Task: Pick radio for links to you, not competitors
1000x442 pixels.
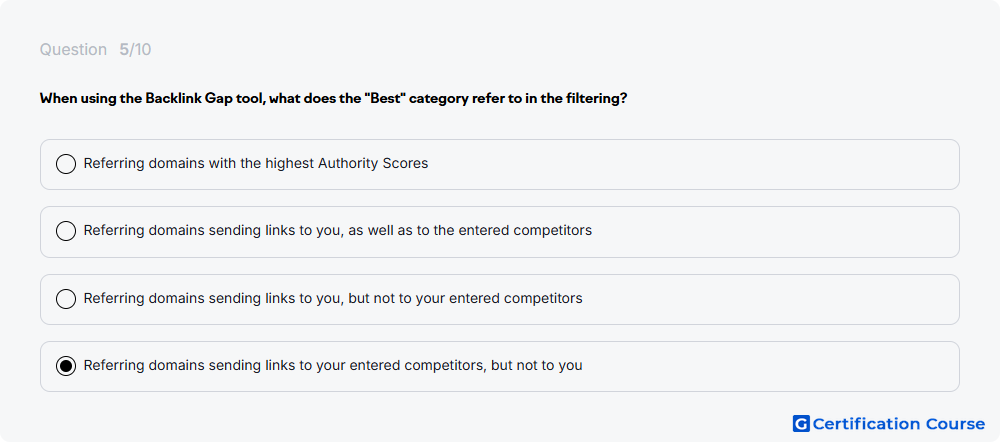Action: click(x=66, y=298)
